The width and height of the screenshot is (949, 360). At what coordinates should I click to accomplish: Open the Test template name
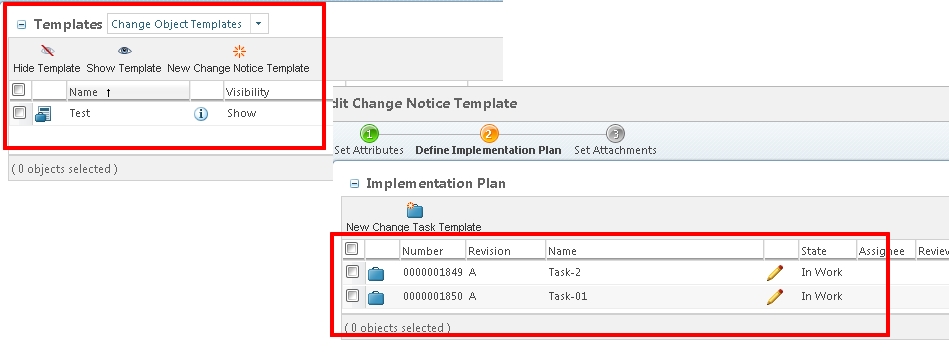click(80, 113)
